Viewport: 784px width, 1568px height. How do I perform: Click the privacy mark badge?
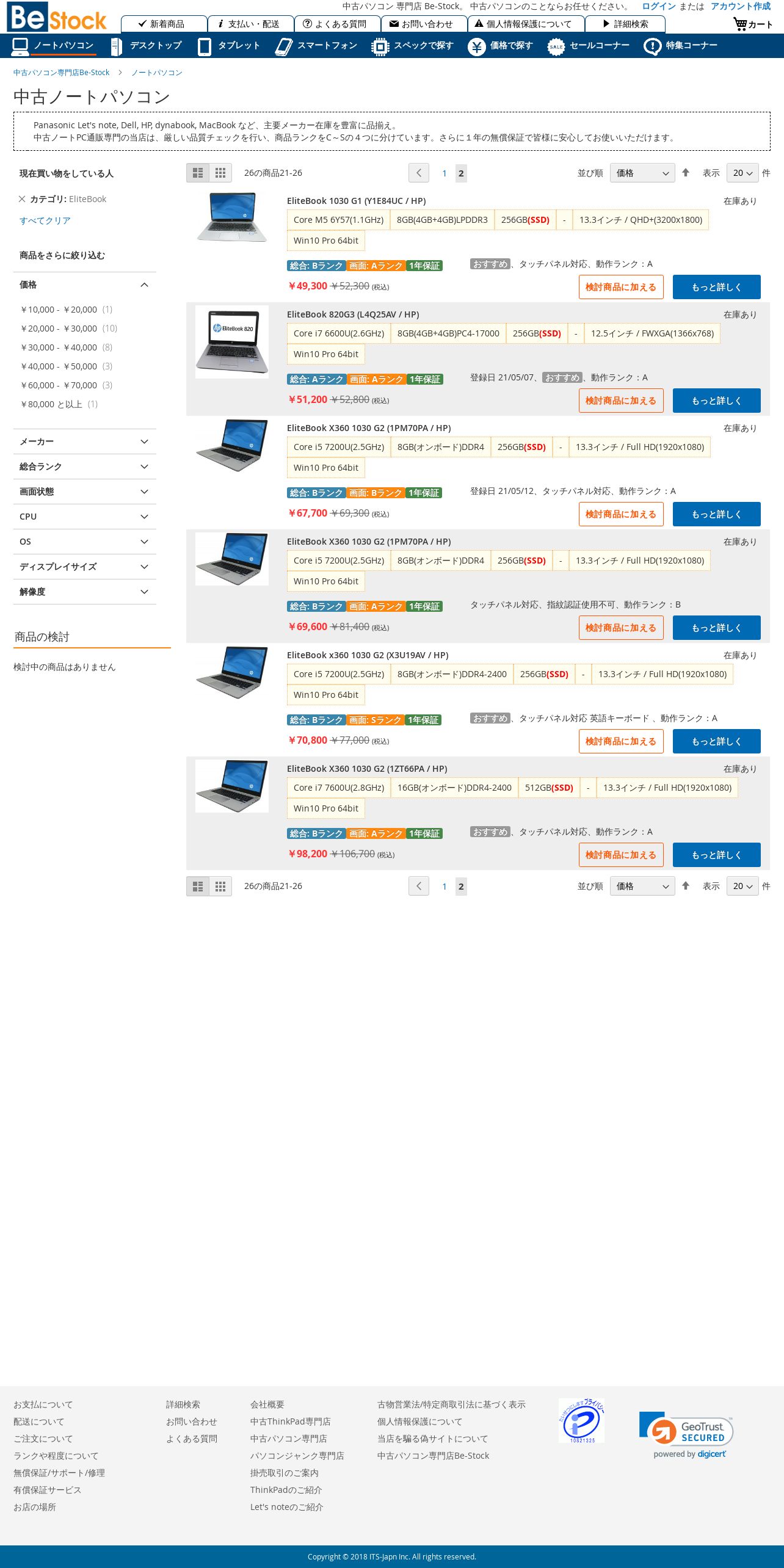[x=581, y=1420]
